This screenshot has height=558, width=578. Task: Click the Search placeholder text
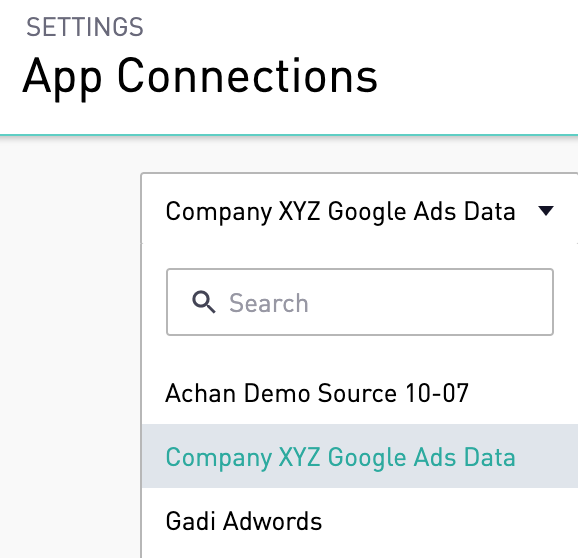point(269,303)
